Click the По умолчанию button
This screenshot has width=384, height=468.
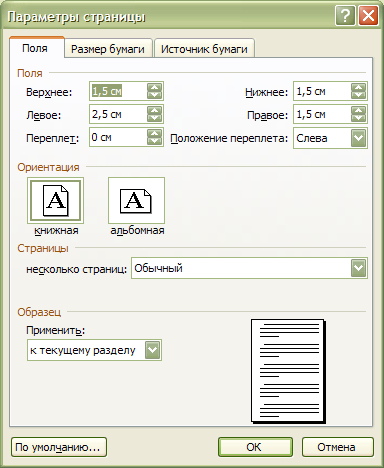pyautogui.click(x=59, y=447)
